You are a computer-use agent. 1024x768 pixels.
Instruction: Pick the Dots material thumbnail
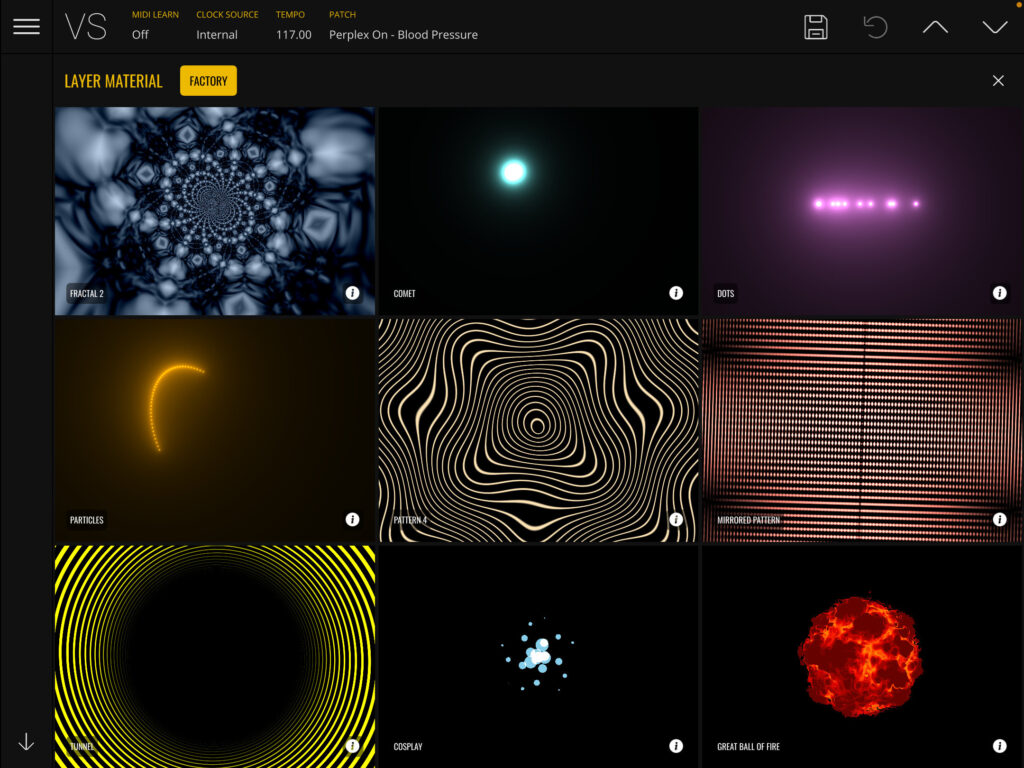(863, 211)
